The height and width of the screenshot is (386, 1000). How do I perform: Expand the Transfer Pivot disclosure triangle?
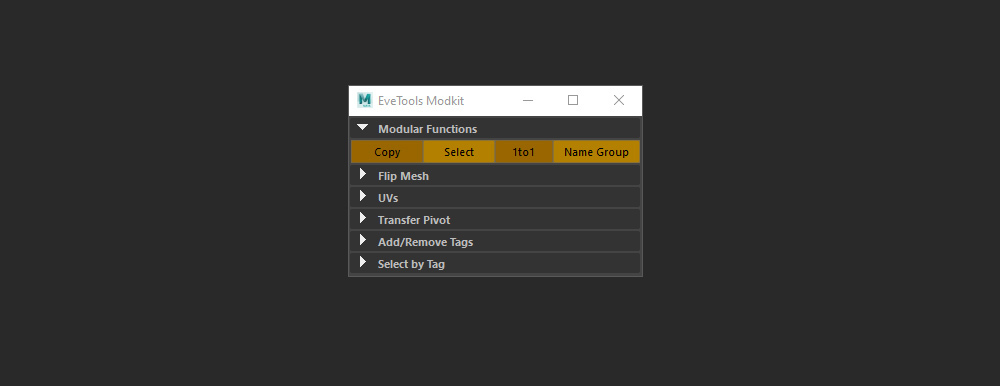[x=363, y=218]
